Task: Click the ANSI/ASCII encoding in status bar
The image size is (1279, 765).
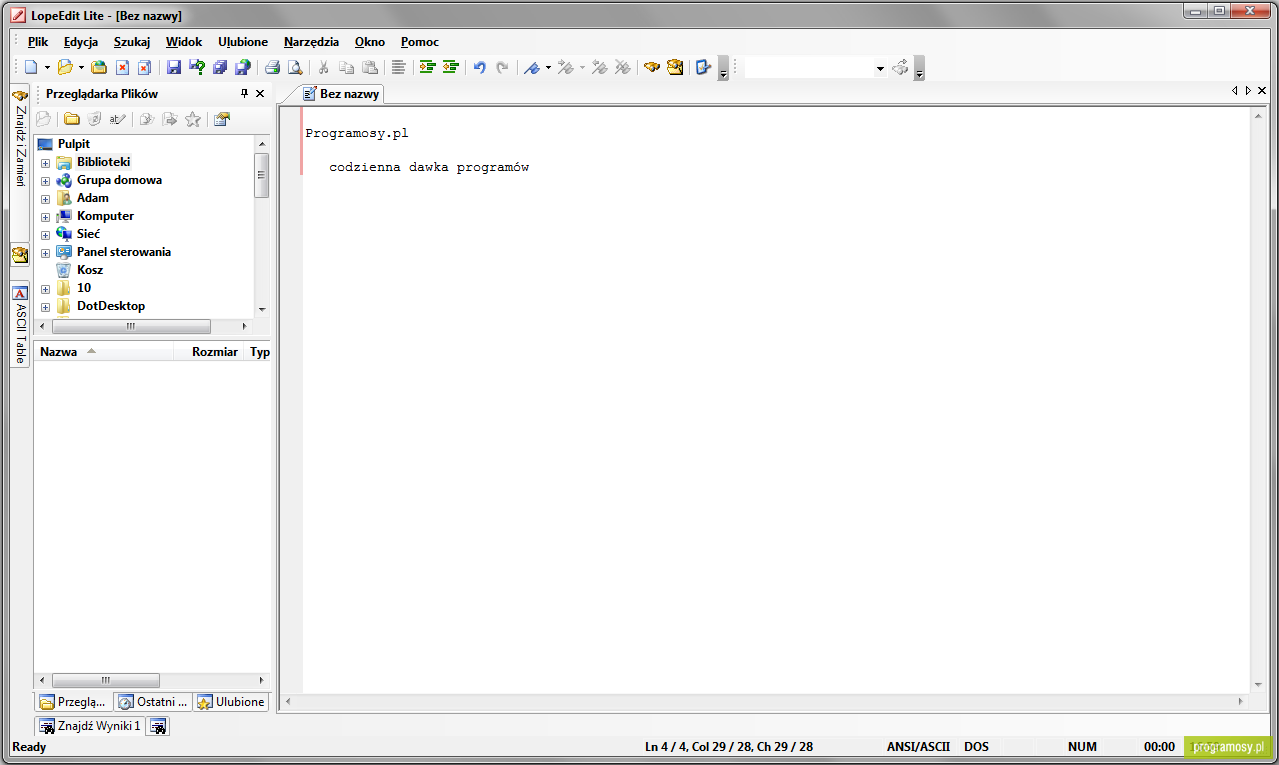Action: point(918,747)
